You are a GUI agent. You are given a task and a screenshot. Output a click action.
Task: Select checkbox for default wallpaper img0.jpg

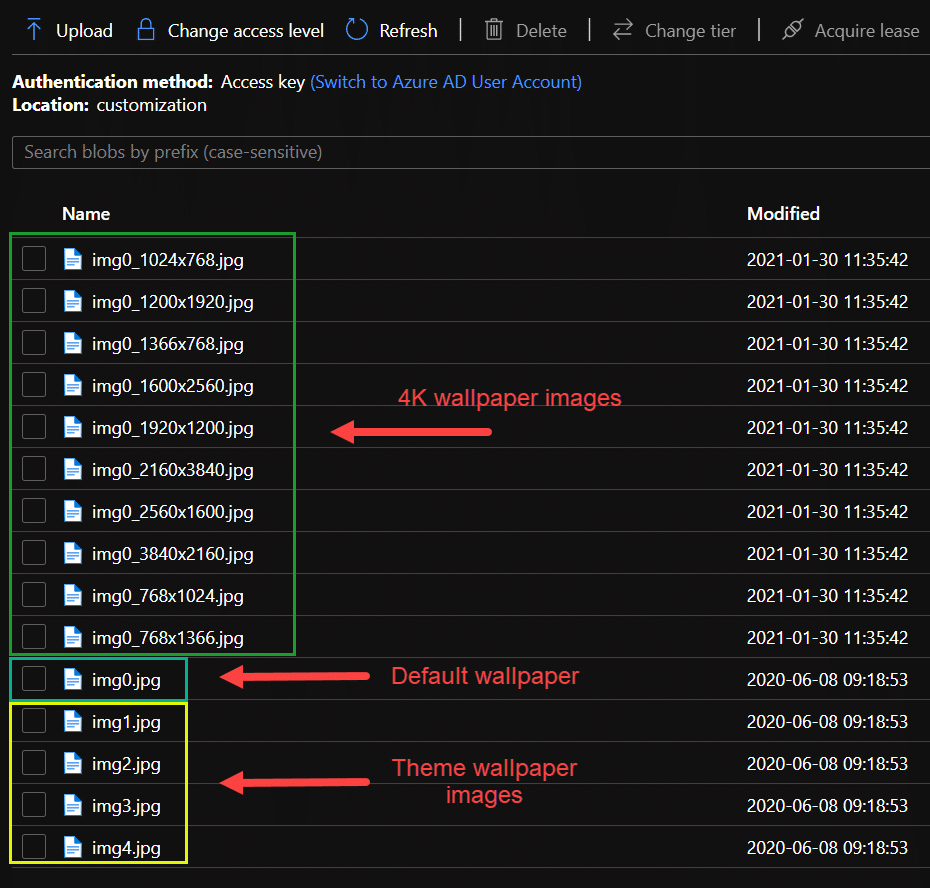(x=34, y=679)
